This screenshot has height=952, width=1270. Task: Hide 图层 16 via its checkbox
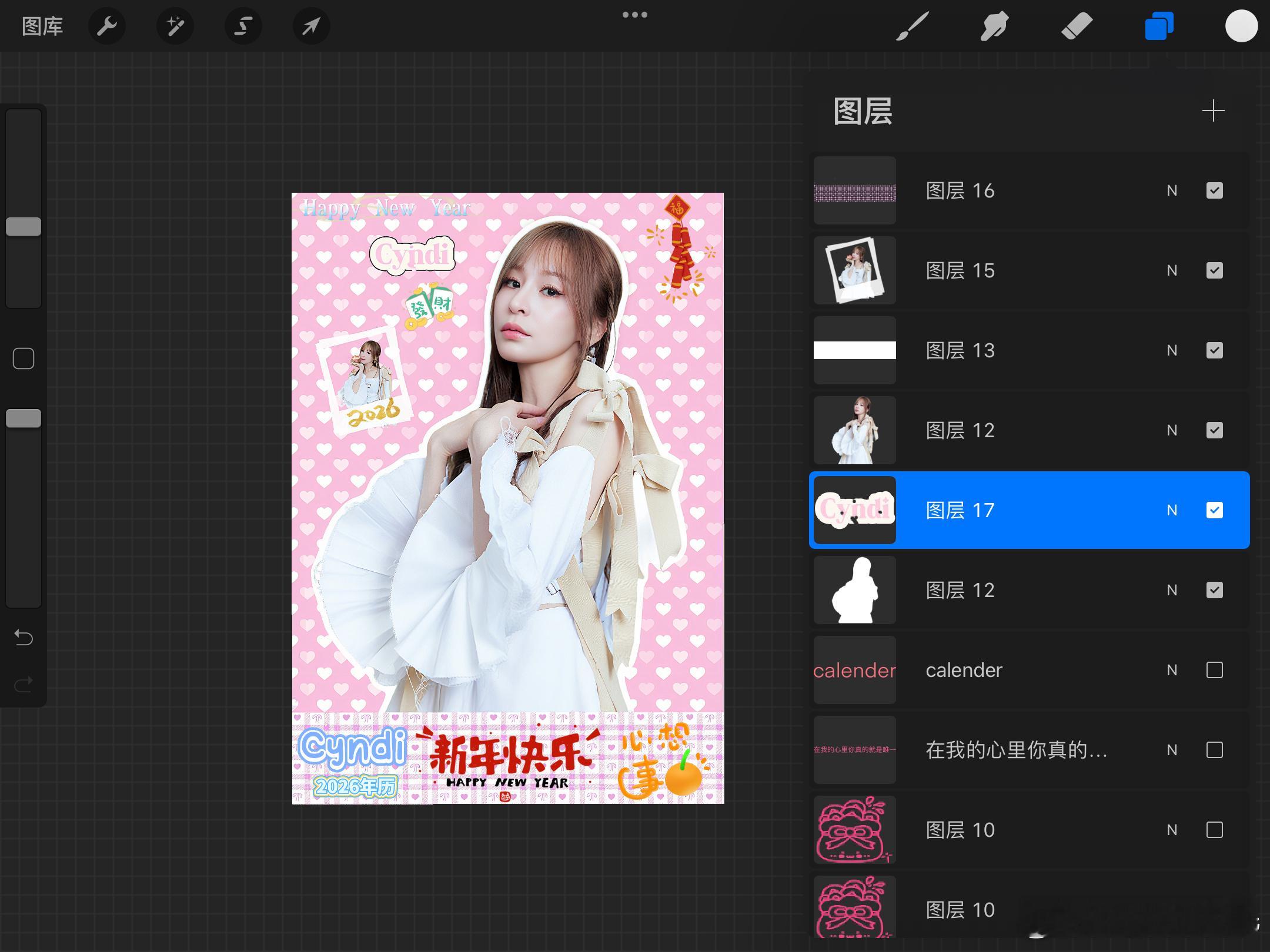coord(1214,190)
